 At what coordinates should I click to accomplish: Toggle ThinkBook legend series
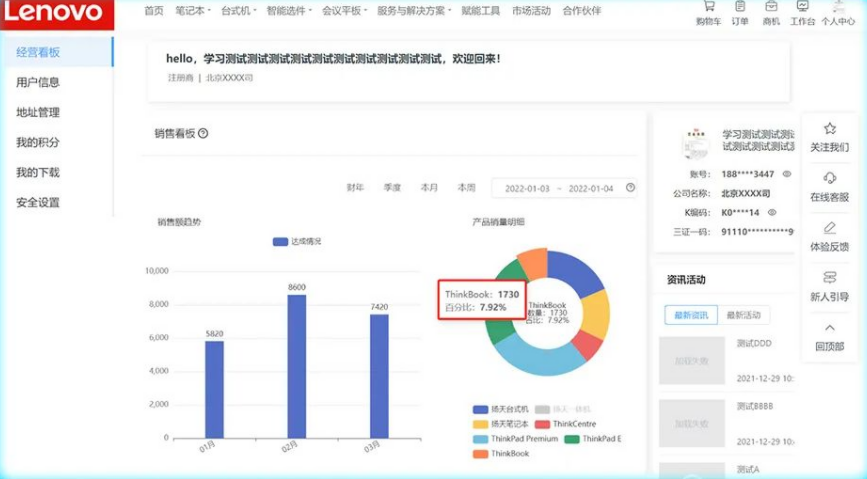point(501,454)
